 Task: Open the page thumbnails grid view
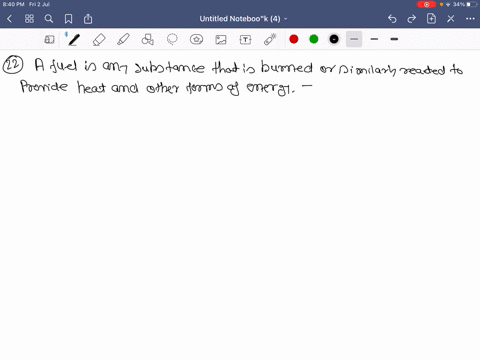(29, 19)
